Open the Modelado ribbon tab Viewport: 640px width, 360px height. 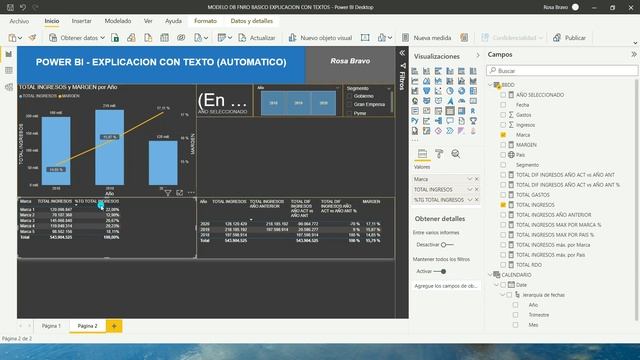(x=118, y=21)
